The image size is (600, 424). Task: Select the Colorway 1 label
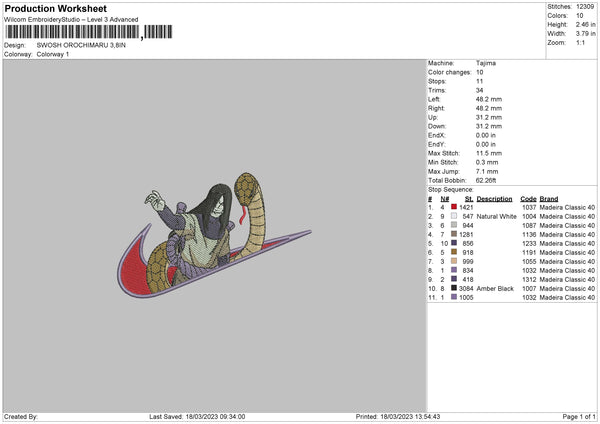coord(53,54)
